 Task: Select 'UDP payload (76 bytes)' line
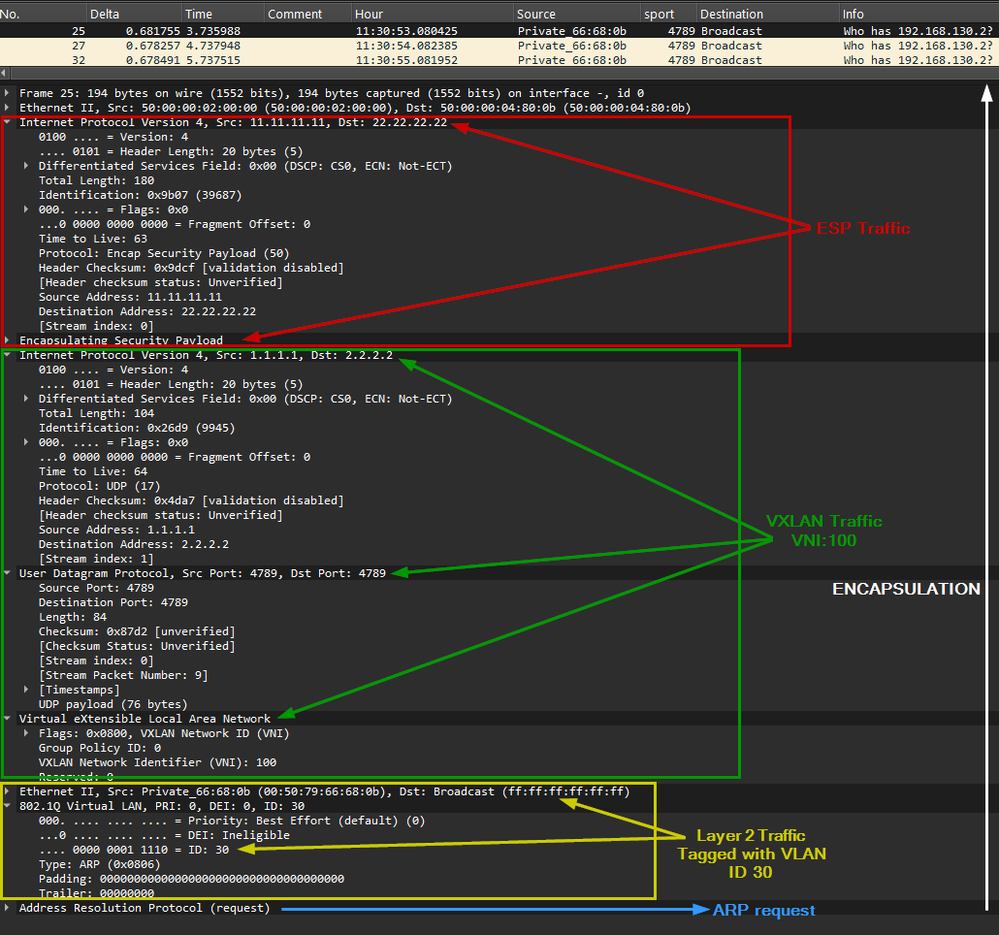point(113,704)
